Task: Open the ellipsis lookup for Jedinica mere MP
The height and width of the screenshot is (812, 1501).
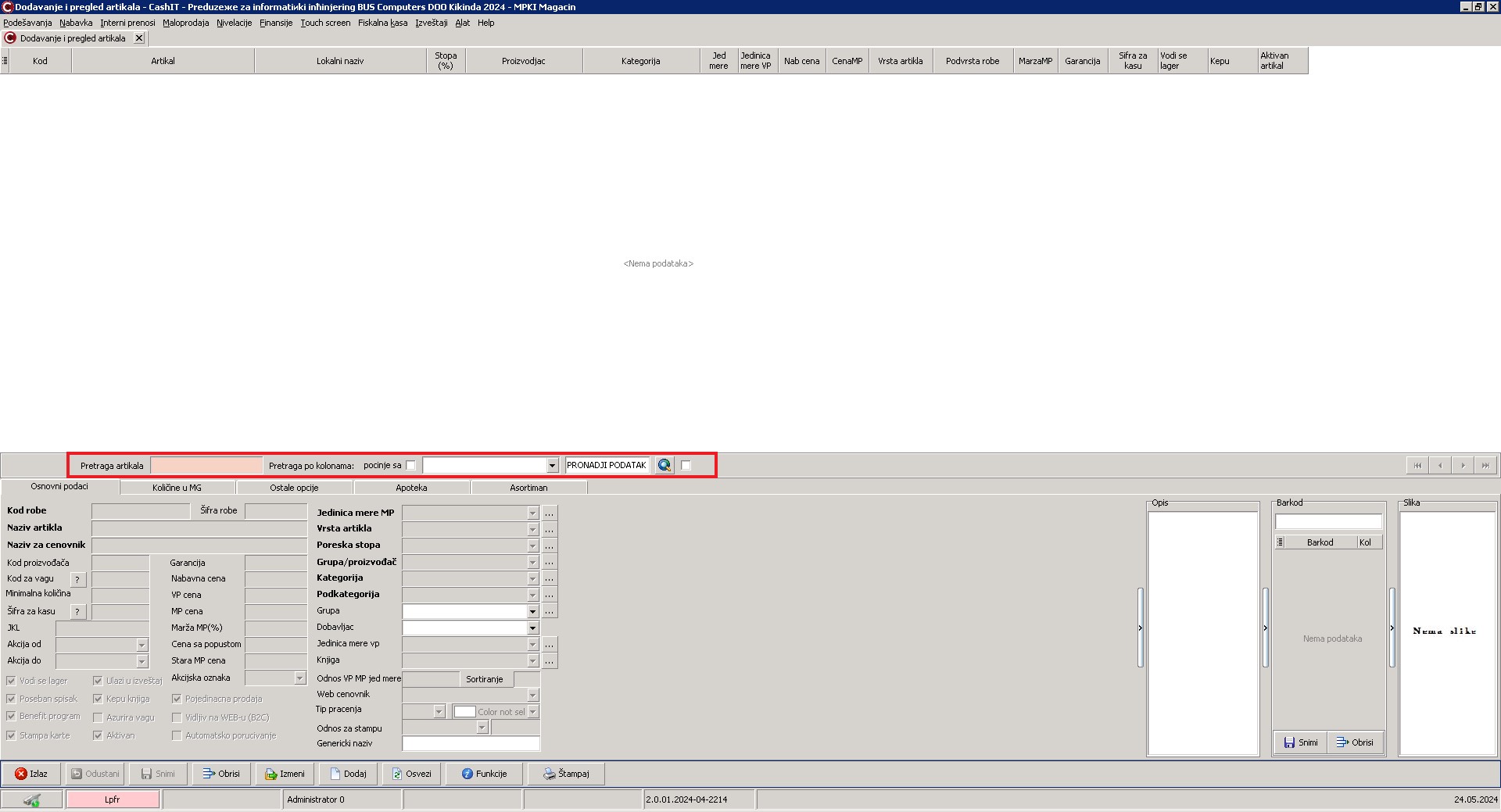Action: tap(550, 513)
